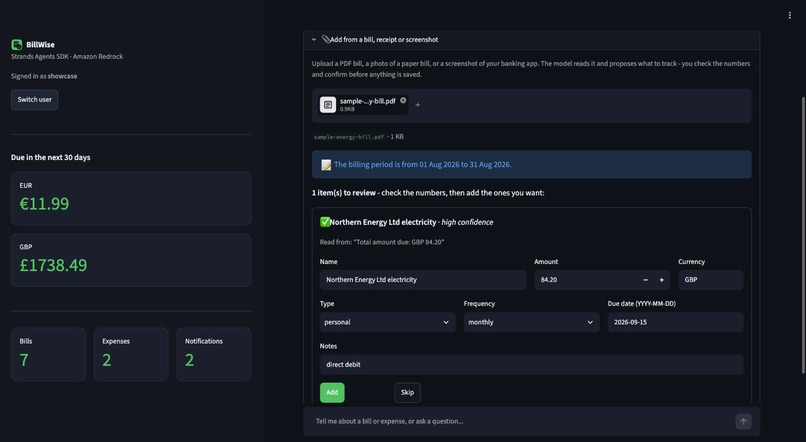Click the Switch user button
Image resolution: width=806 pixels, height=442 pixels.
click(34, 100)
